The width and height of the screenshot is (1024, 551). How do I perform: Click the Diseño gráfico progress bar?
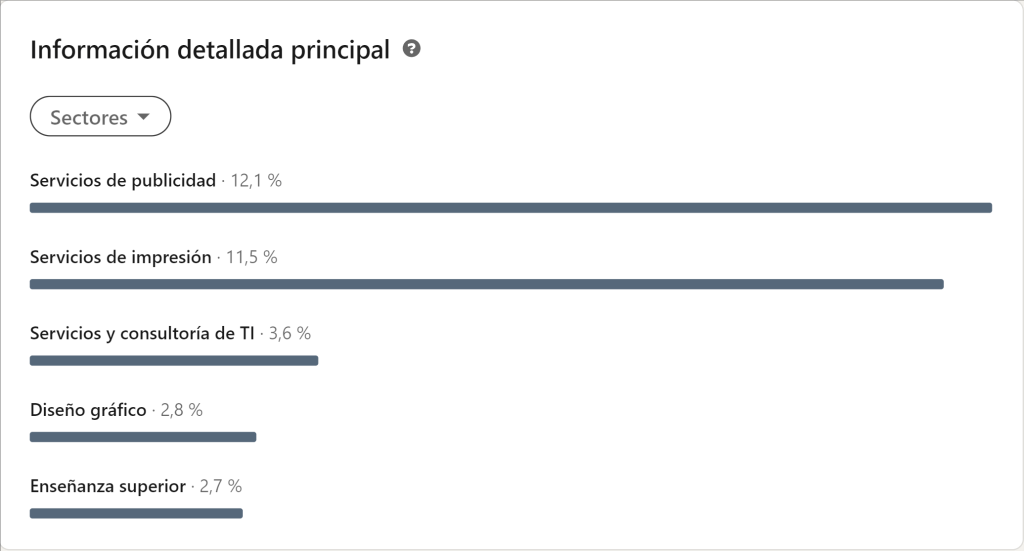coord(143,437)
